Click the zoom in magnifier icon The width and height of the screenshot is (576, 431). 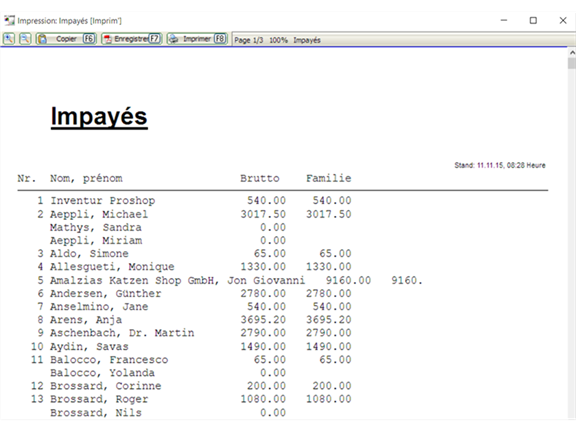click(x=9, y=39)
